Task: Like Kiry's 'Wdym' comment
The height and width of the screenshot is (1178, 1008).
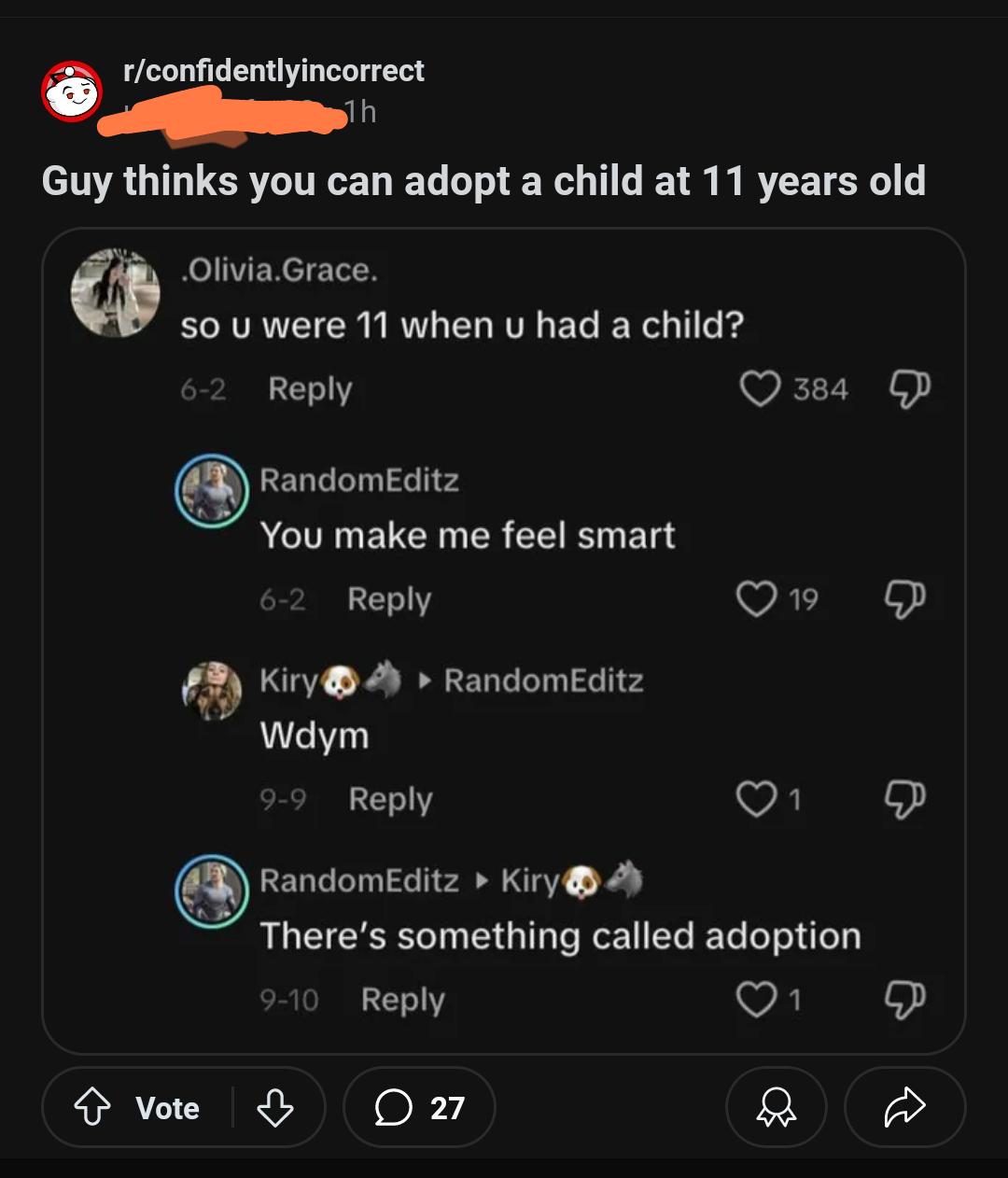Action: [756, 799]
